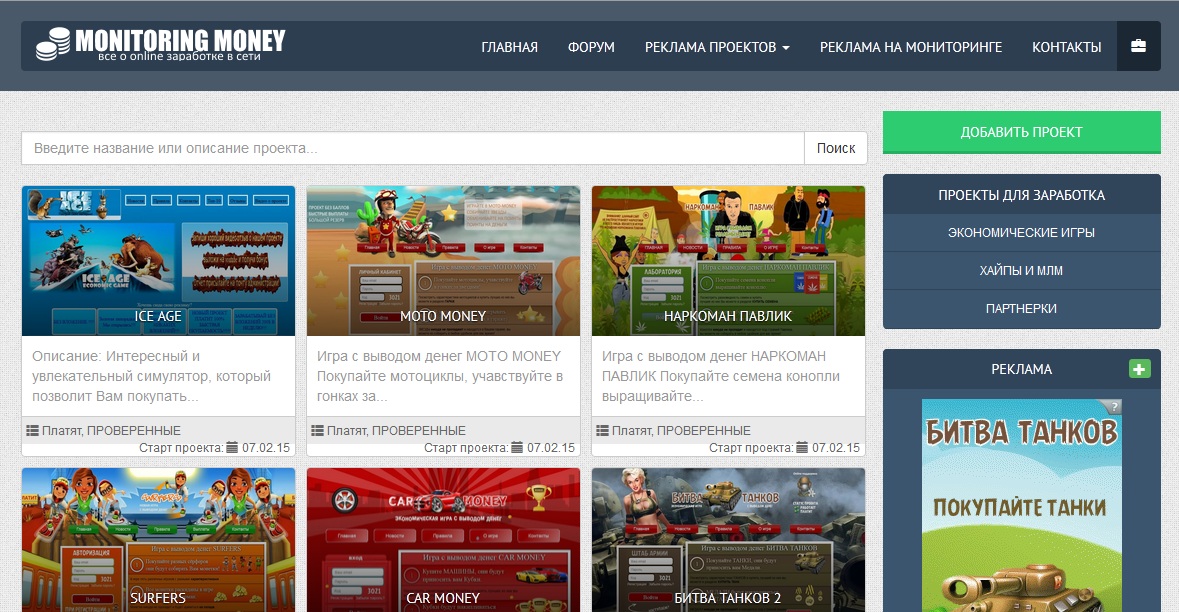1179x612 pixels.
Task: Click the list icon in НАРКОМАН ПАВЛИК footer
Action: [603, 431]
